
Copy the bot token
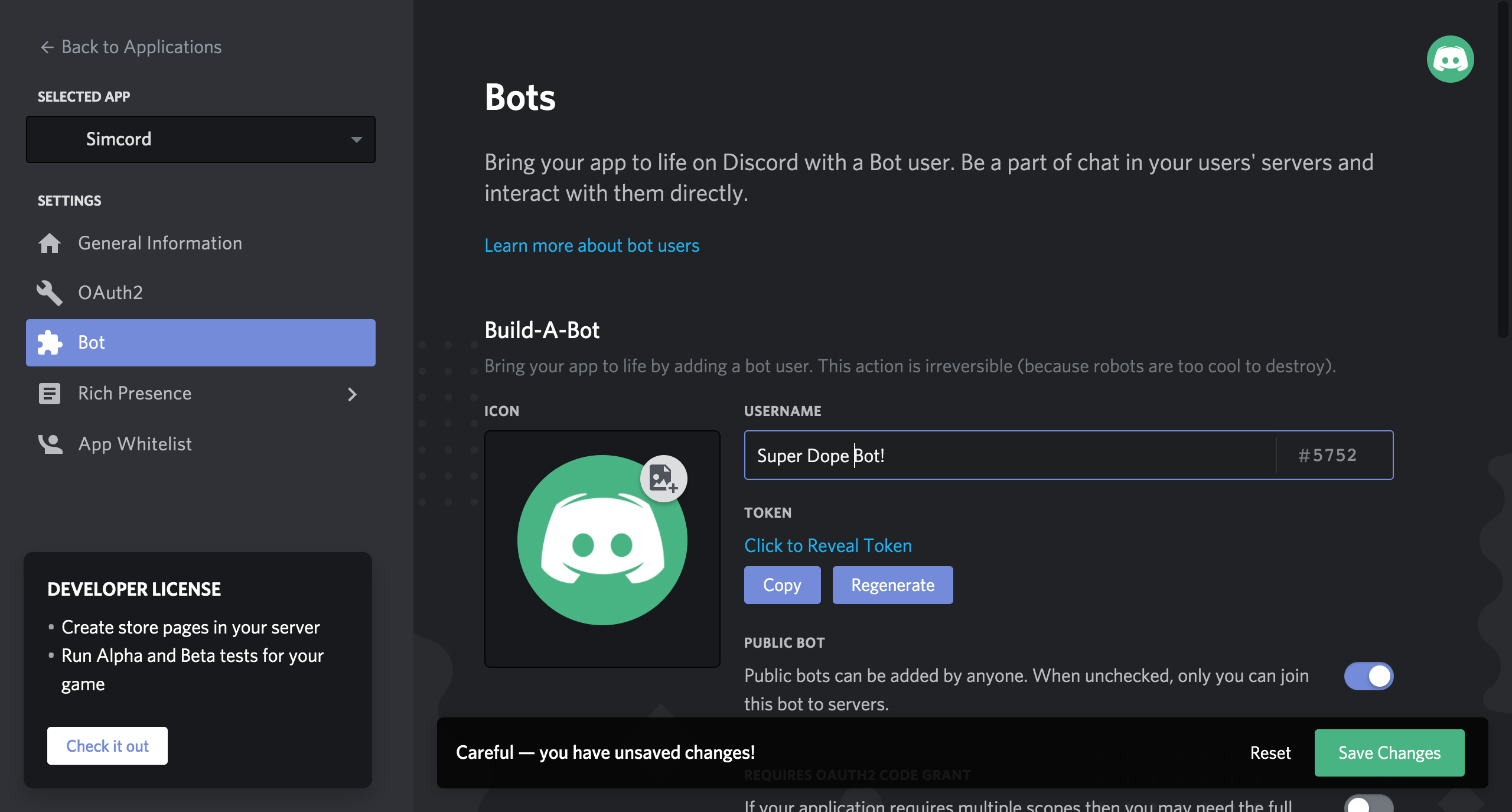(782, 584)
